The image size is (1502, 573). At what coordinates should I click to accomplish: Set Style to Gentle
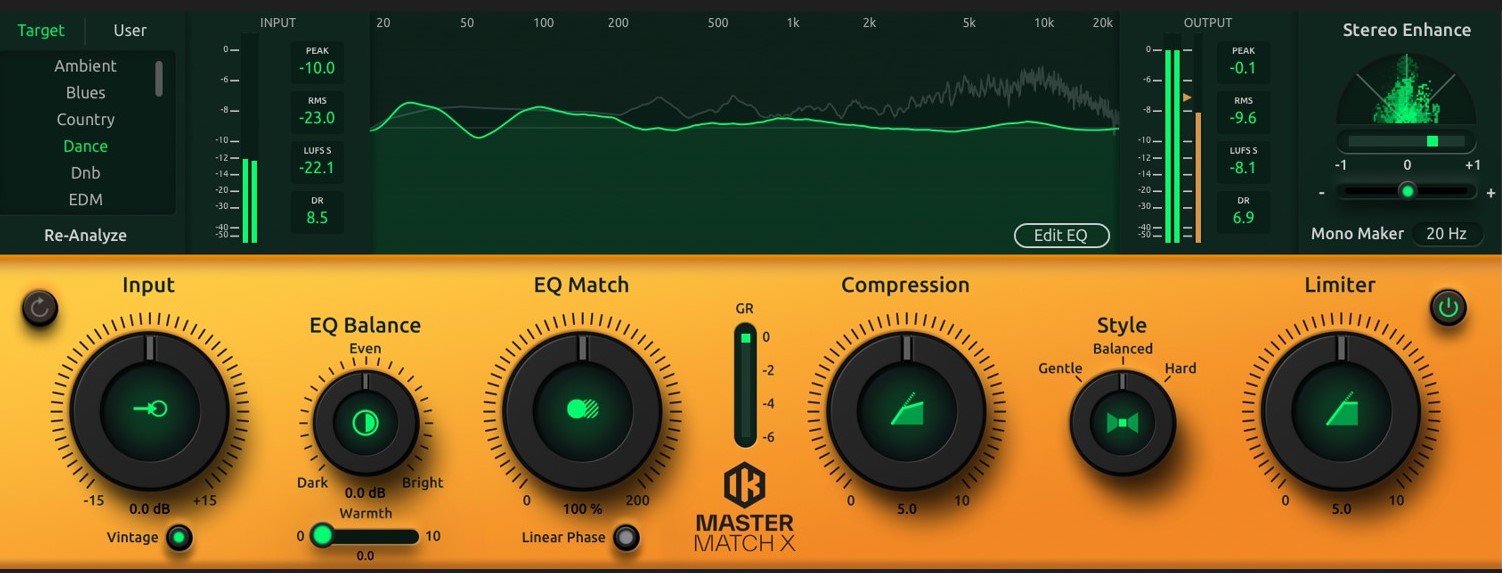click(x=1060, y=368)
